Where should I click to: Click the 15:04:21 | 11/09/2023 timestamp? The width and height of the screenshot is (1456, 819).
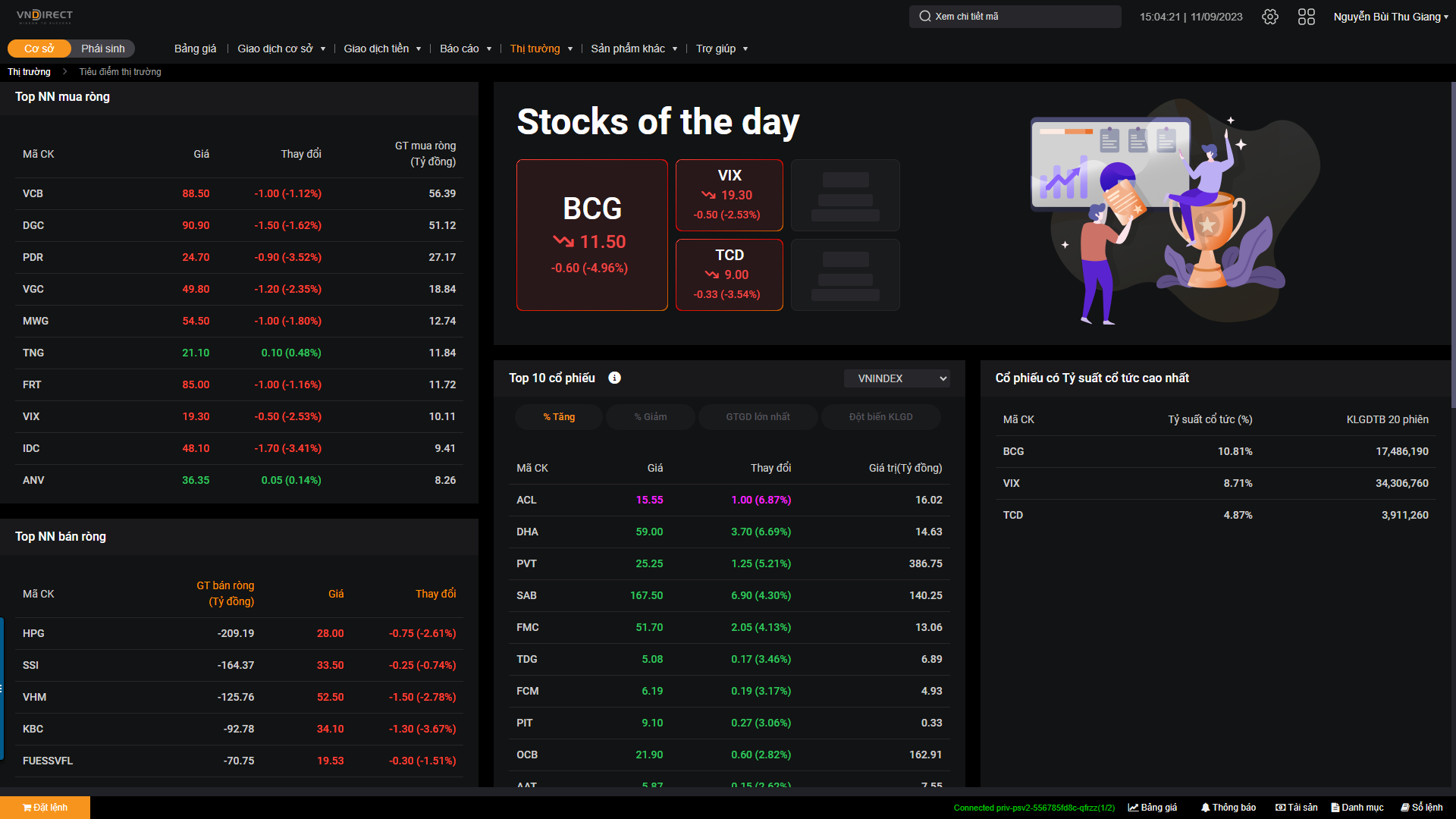tap(1191, 17)
